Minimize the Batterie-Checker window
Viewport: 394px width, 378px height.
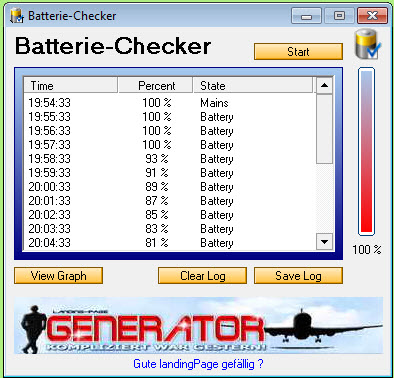(x=306, y=16)
